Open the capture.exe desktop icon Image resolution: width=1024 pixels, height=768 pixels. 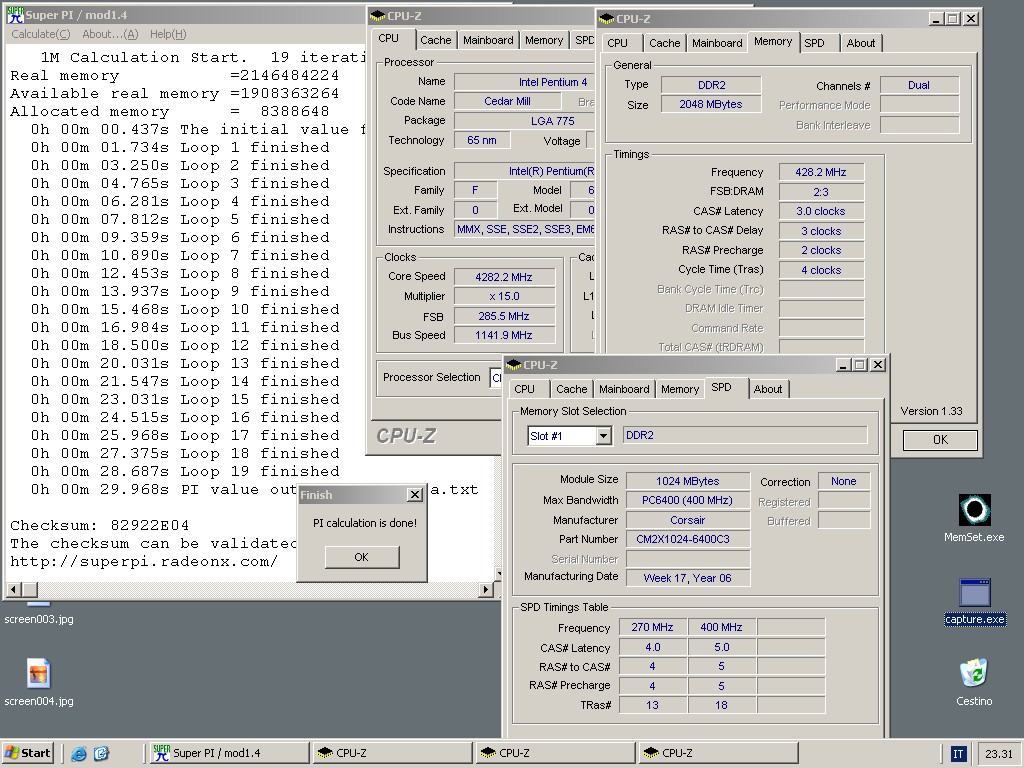click(x=974, y=594)
